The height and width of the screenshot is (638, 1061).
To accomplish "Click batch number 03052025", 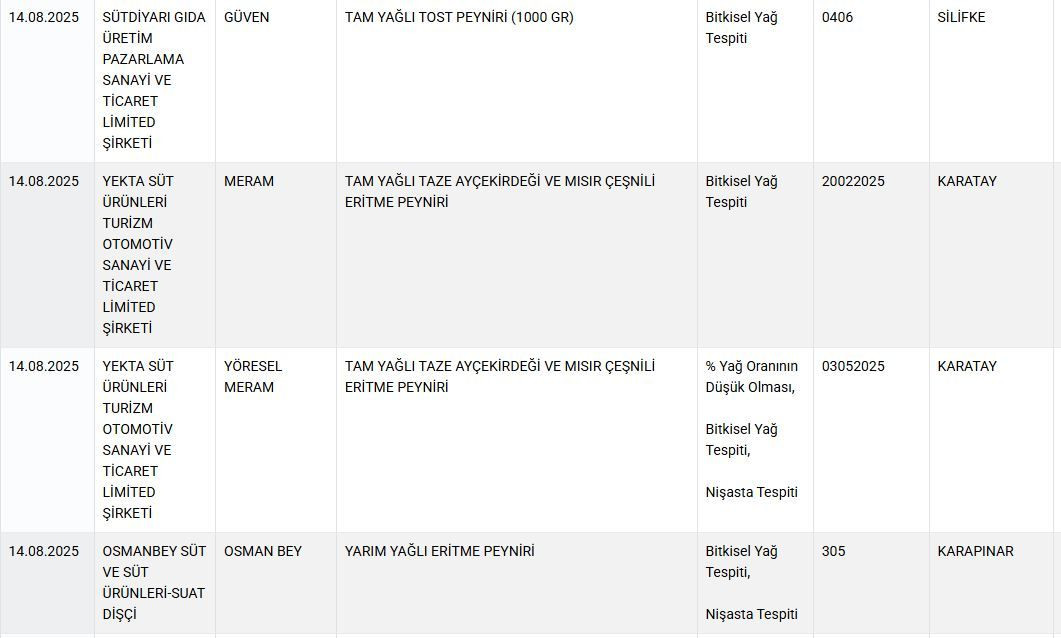I will 853,366.
